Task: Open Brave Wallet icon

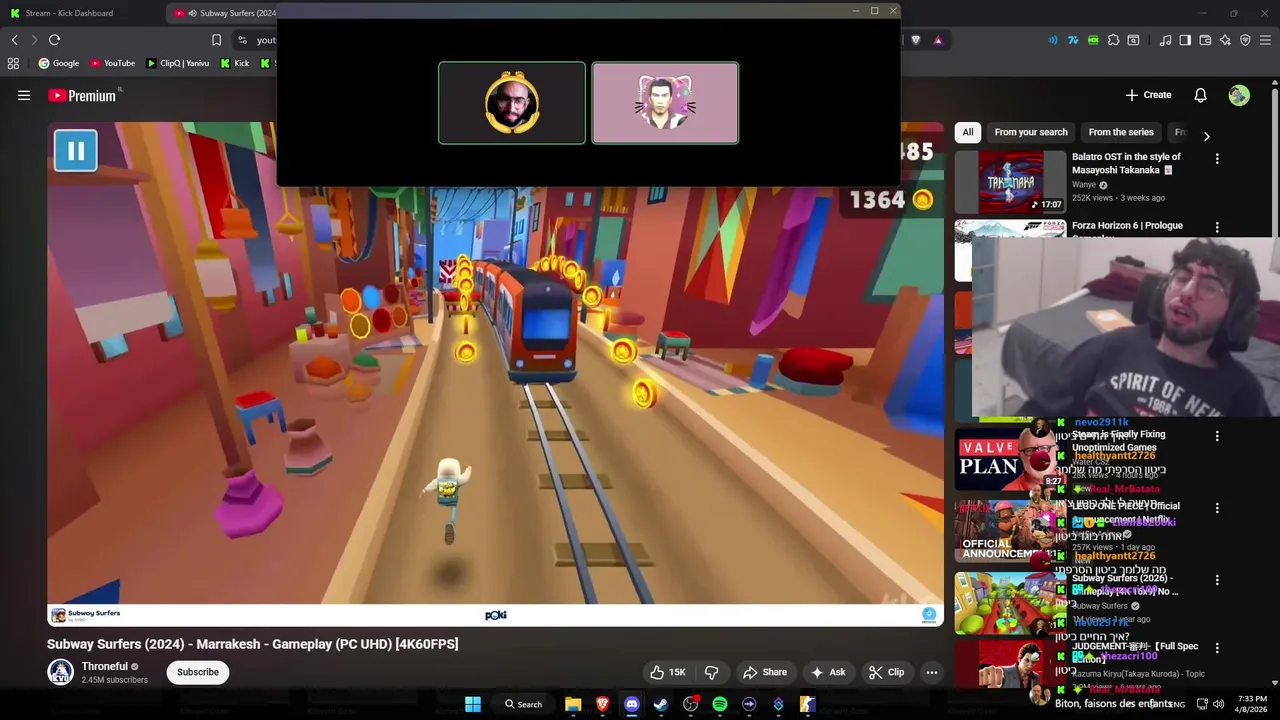Action: [1205, 40]
